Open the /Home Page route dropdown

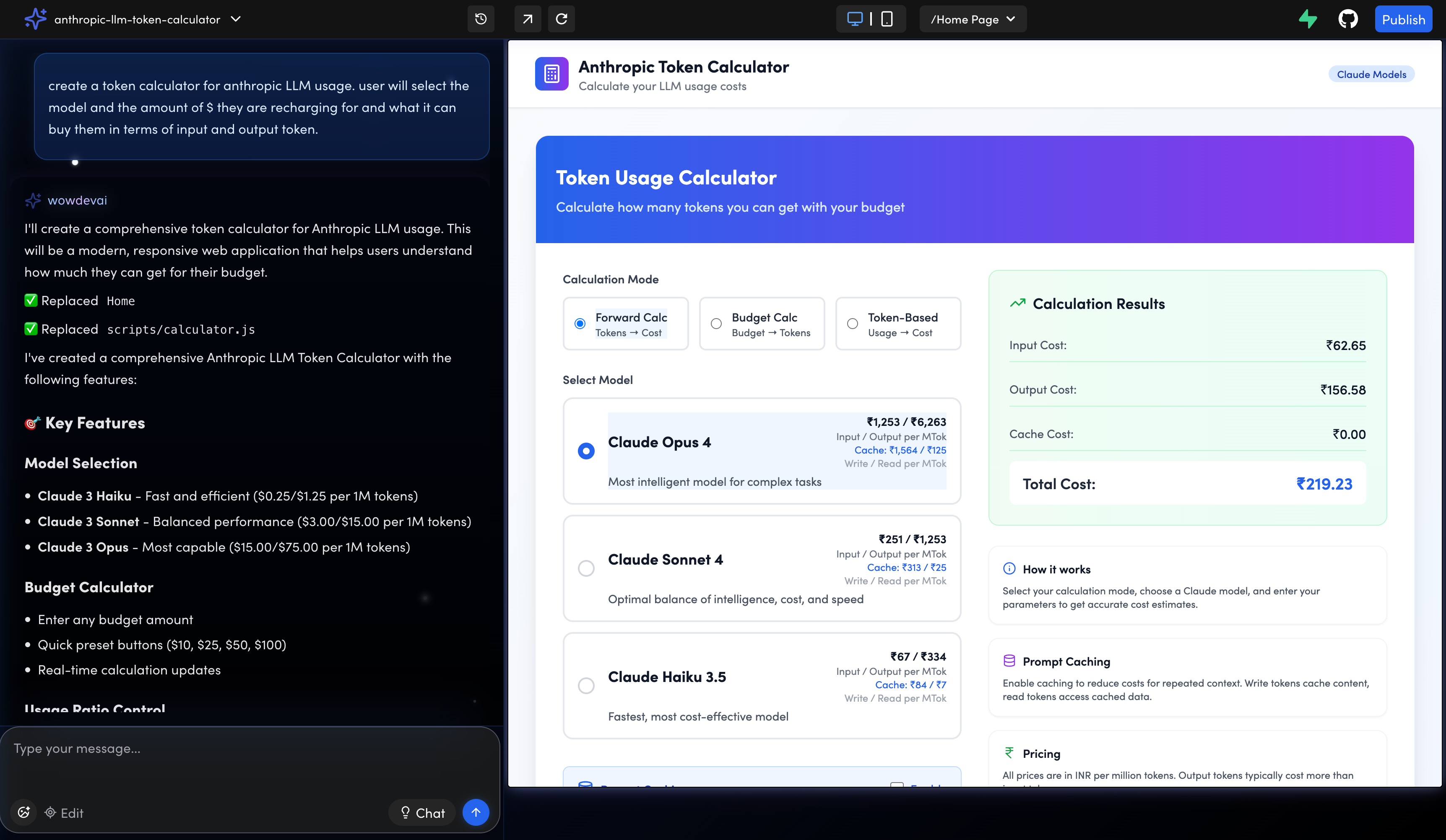[973, 19]
